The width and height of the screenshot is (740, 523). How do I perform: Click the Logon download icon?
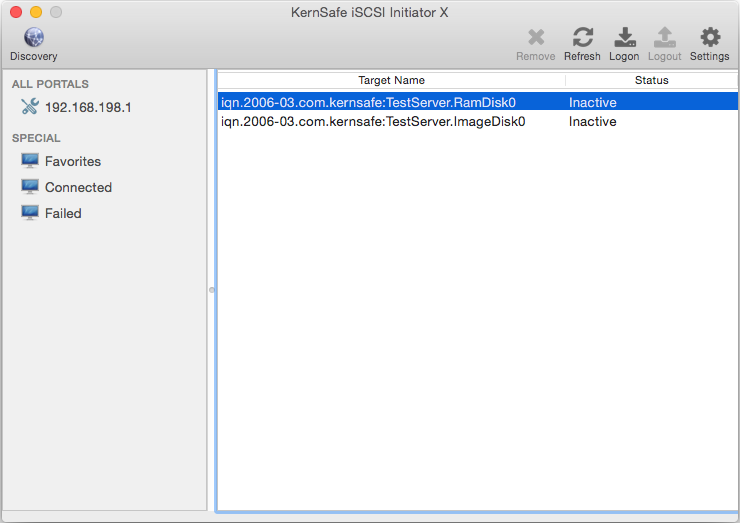point(625,37)
